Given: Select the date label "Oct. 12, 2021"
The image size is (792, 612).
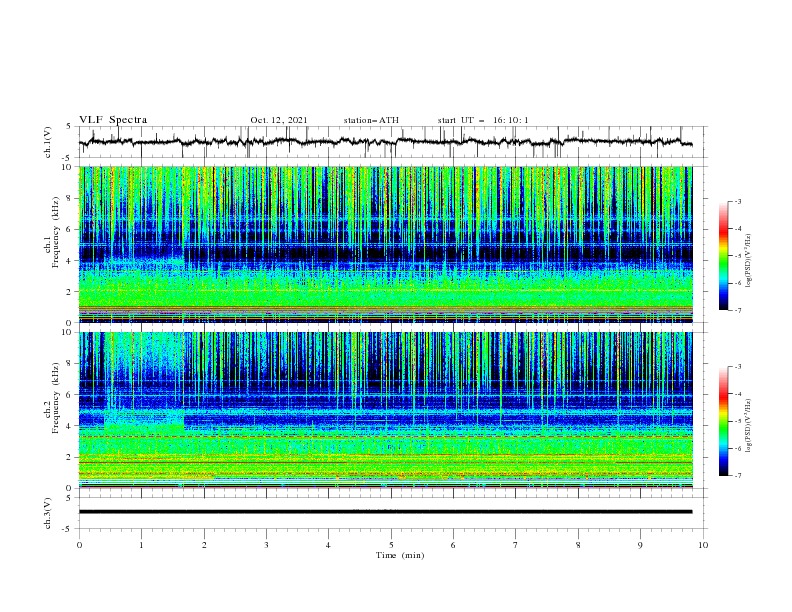Looking at the screenshot, I should tap(279, 120).
